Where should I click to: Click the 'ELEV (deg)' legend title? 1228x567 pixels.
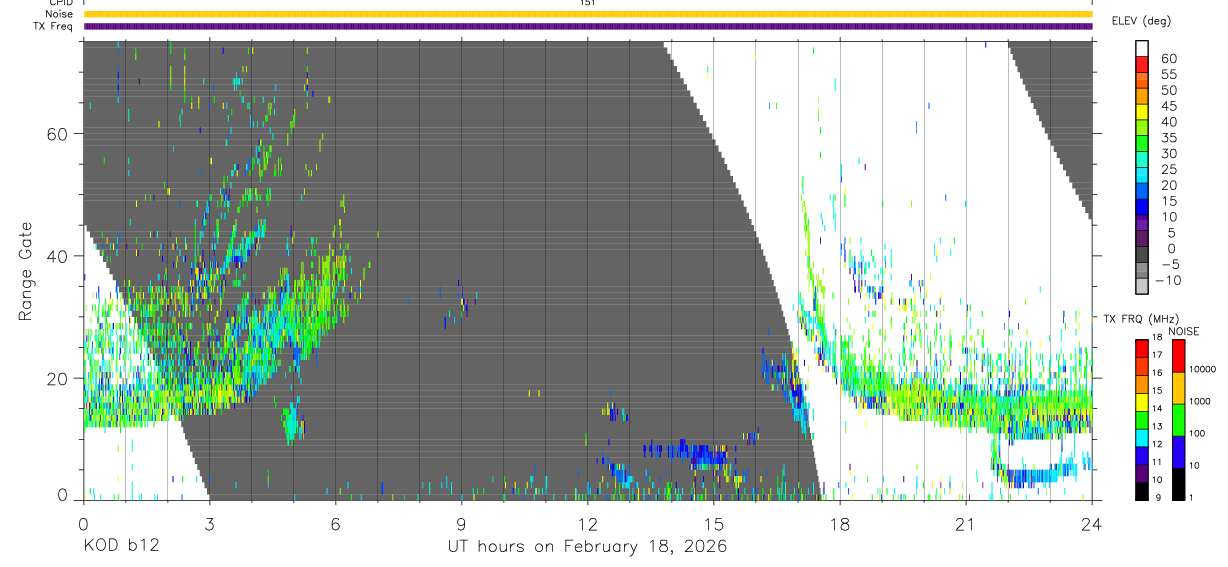click(x=1141, y=21)
